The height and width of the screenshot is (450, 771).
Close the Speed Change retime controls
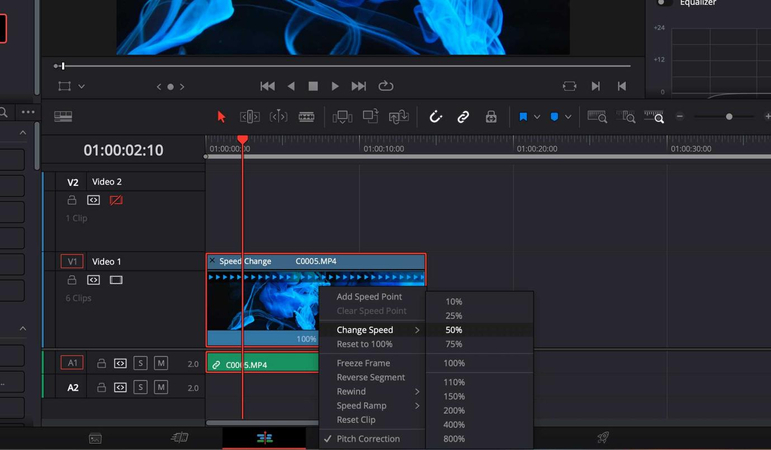click(212, 261)
